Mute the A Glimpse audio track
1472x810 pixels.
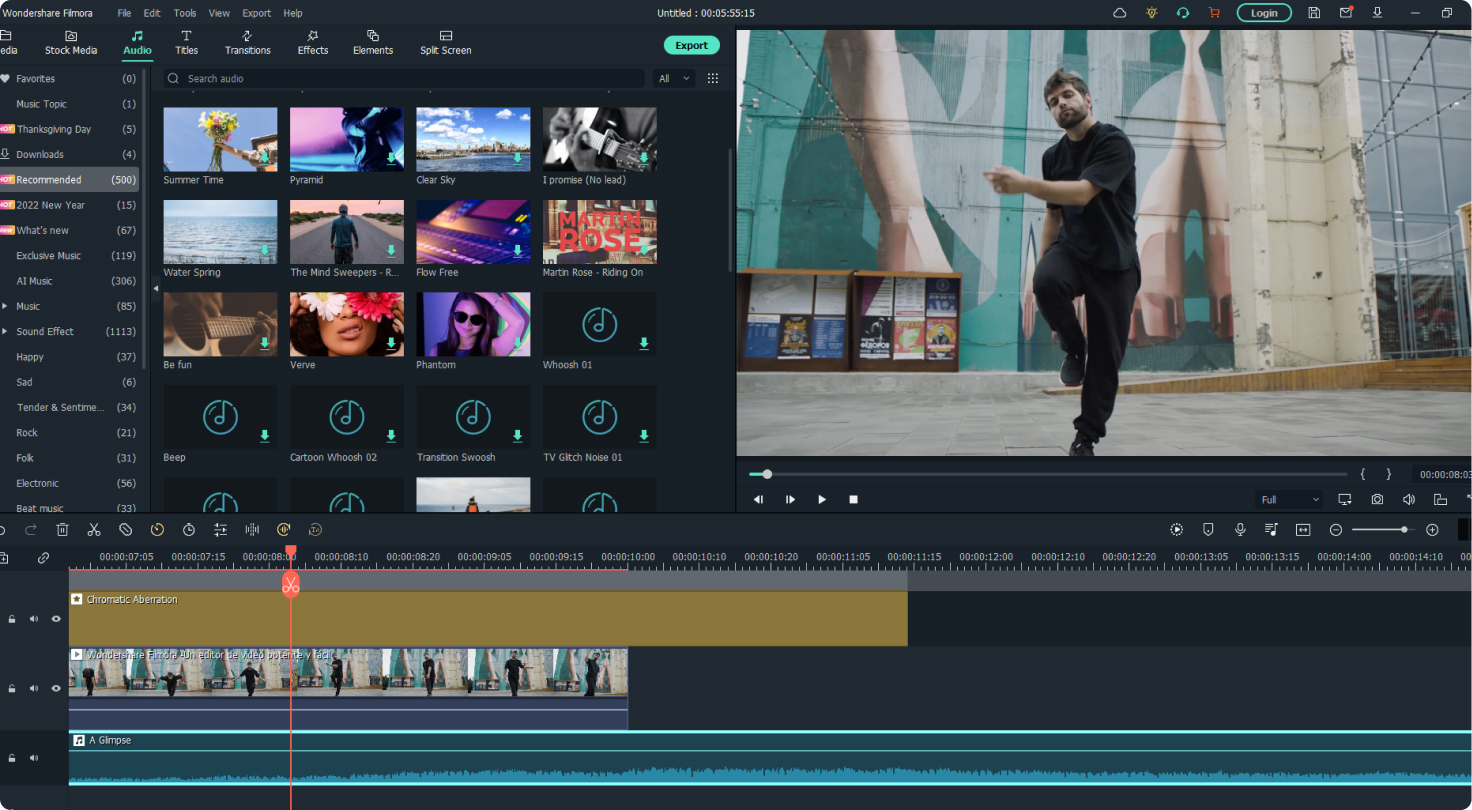tap(34, 758)
